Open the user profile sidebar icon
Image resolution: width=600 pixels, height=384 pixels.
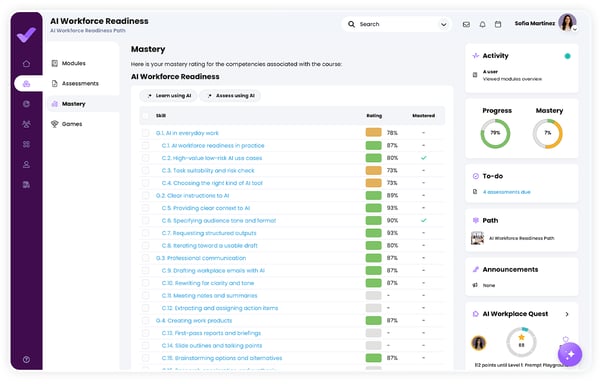tap(26, 164)
